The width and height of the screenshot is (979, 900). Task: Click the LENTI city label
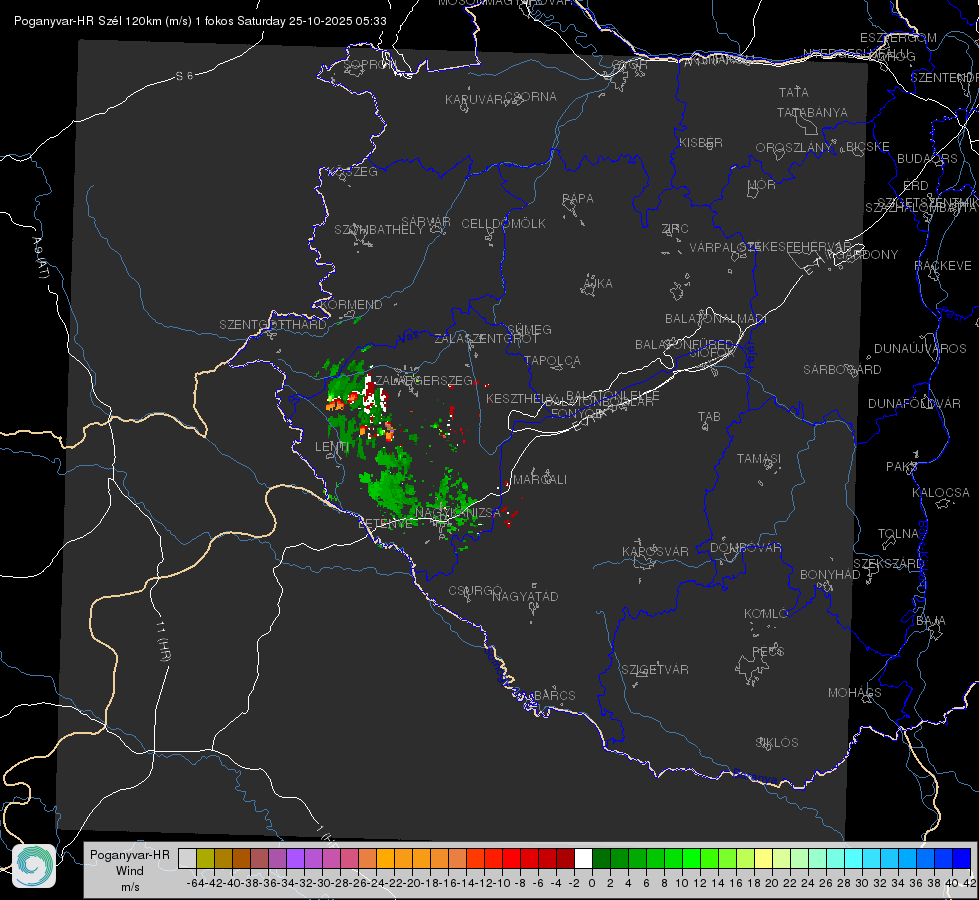(332, 447)
